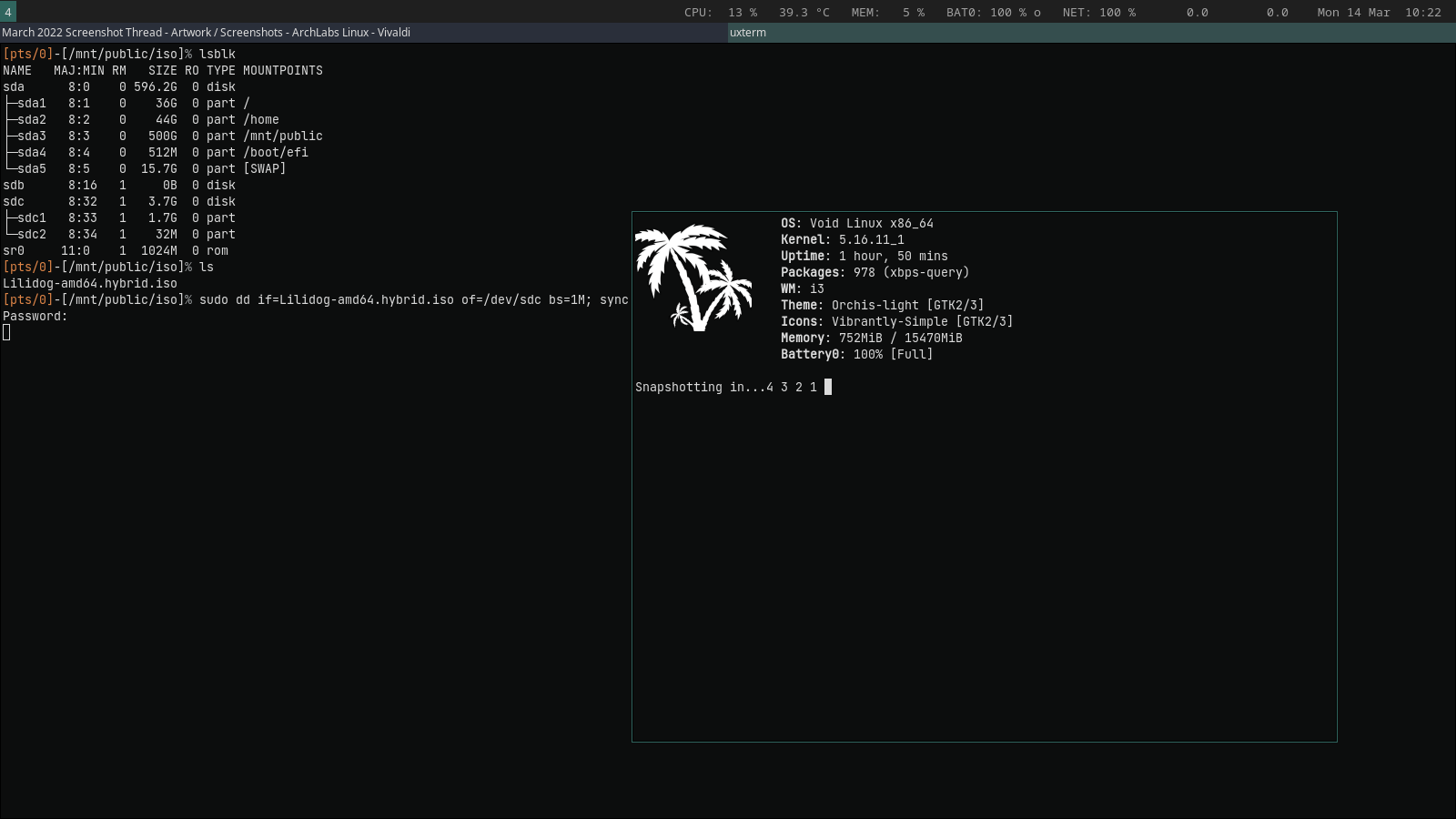Image resolution: width=1456 pixels, height=819 pixels.
Task: Switch to the Vivaldi ArchLabs tab
Action: tap(364, 33)
